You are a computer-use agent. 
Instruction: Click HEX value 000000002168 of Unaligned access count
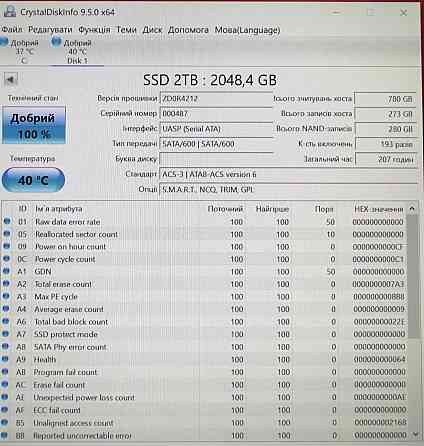point(380,422)
